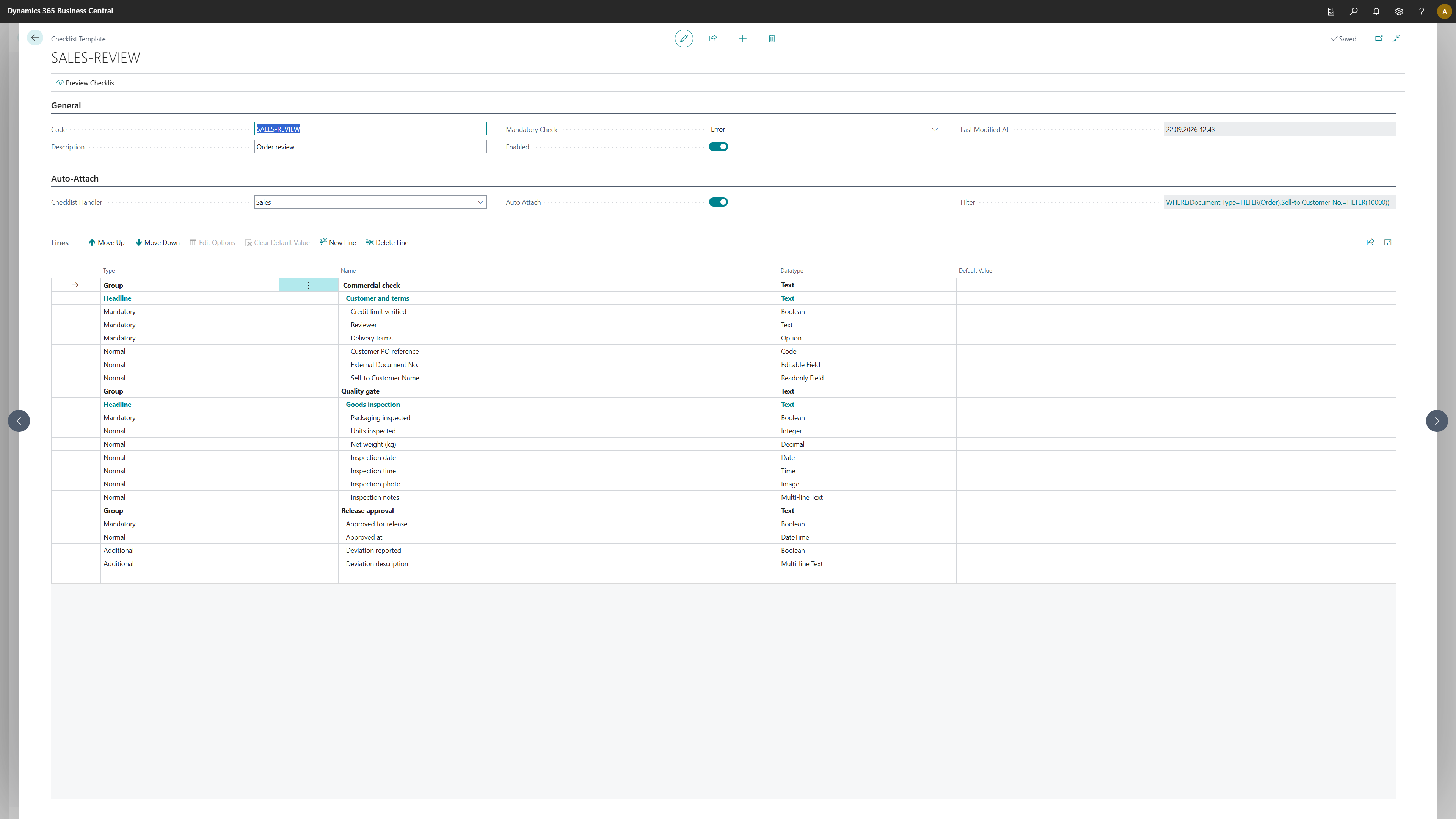Click New Line action
The image size is (1456, 819).
(337, 243)
